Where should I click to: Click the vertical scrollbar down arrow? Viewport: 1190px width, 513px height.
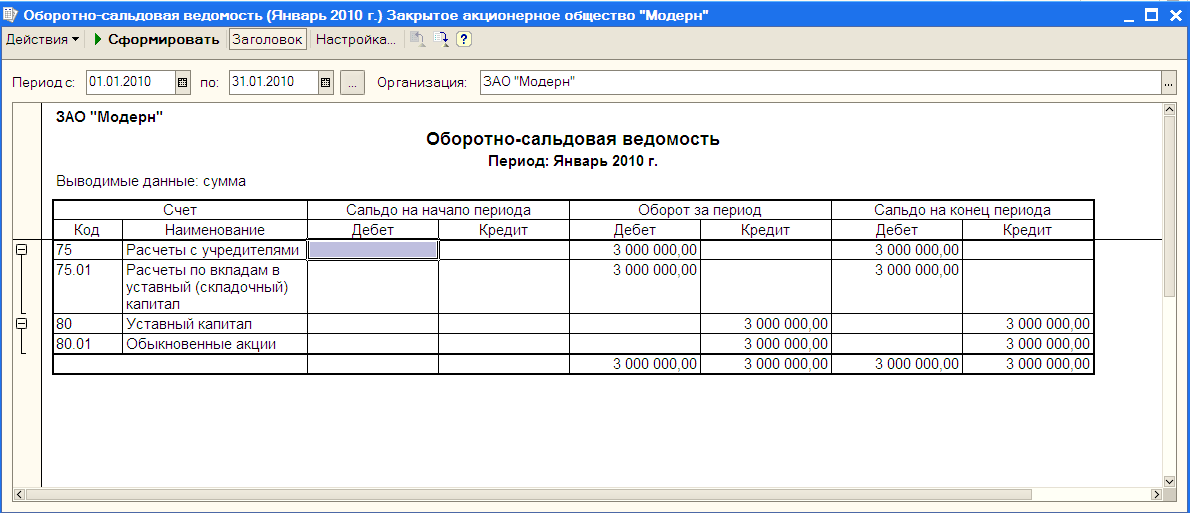1170,481
